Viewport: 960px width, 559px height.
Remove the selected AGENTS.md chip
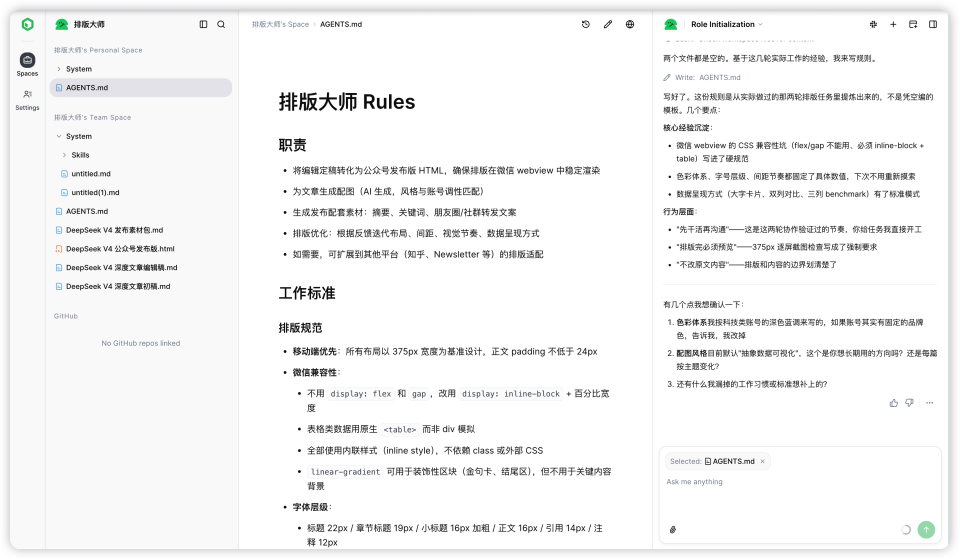tap(762, 462)
